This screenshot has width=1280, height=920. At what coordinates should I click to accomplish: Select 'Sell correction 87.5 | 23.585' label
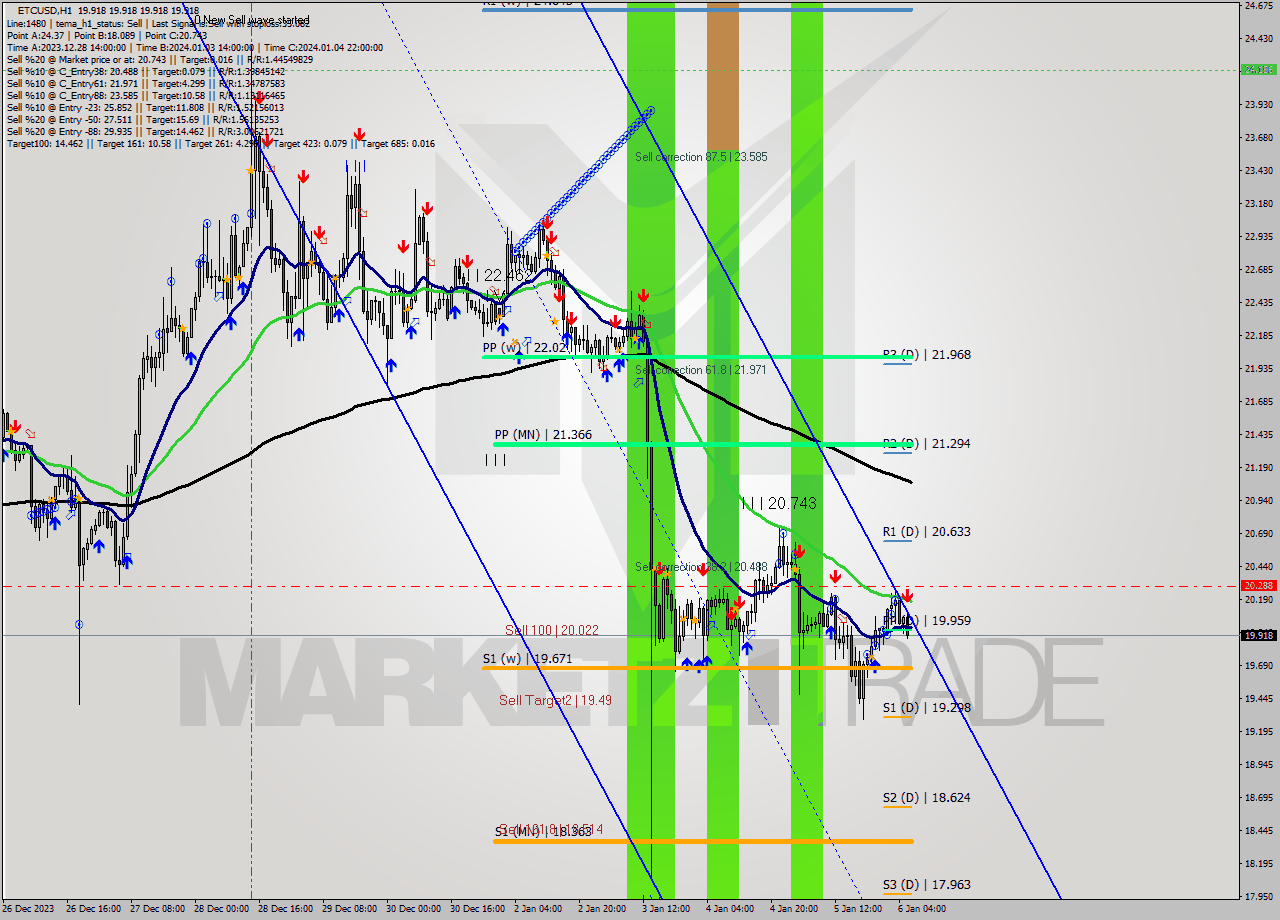[x=701, y=157]
